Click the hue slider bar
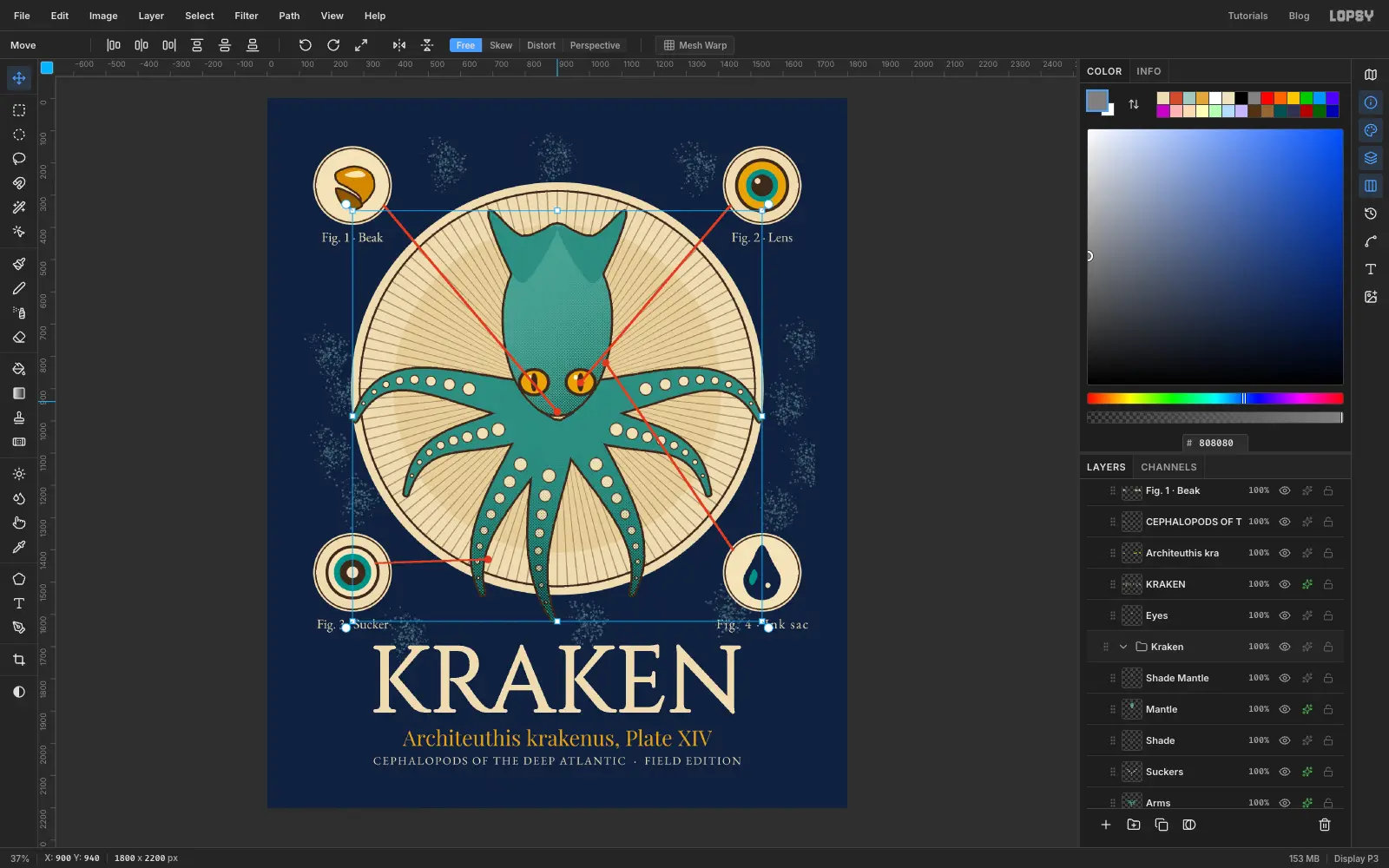Image resolution: width=1389 pixels, height=868 pixels. 1215,398
